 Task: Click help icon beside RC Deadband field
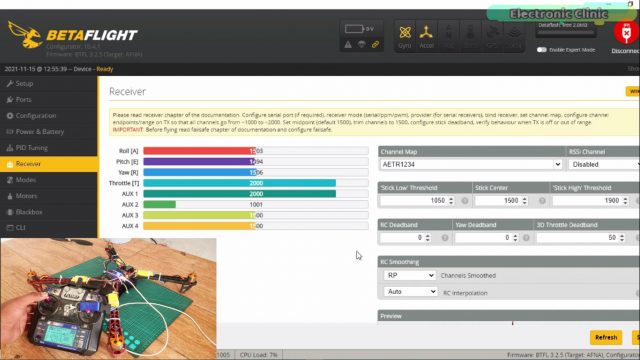(x=445, y=238)
